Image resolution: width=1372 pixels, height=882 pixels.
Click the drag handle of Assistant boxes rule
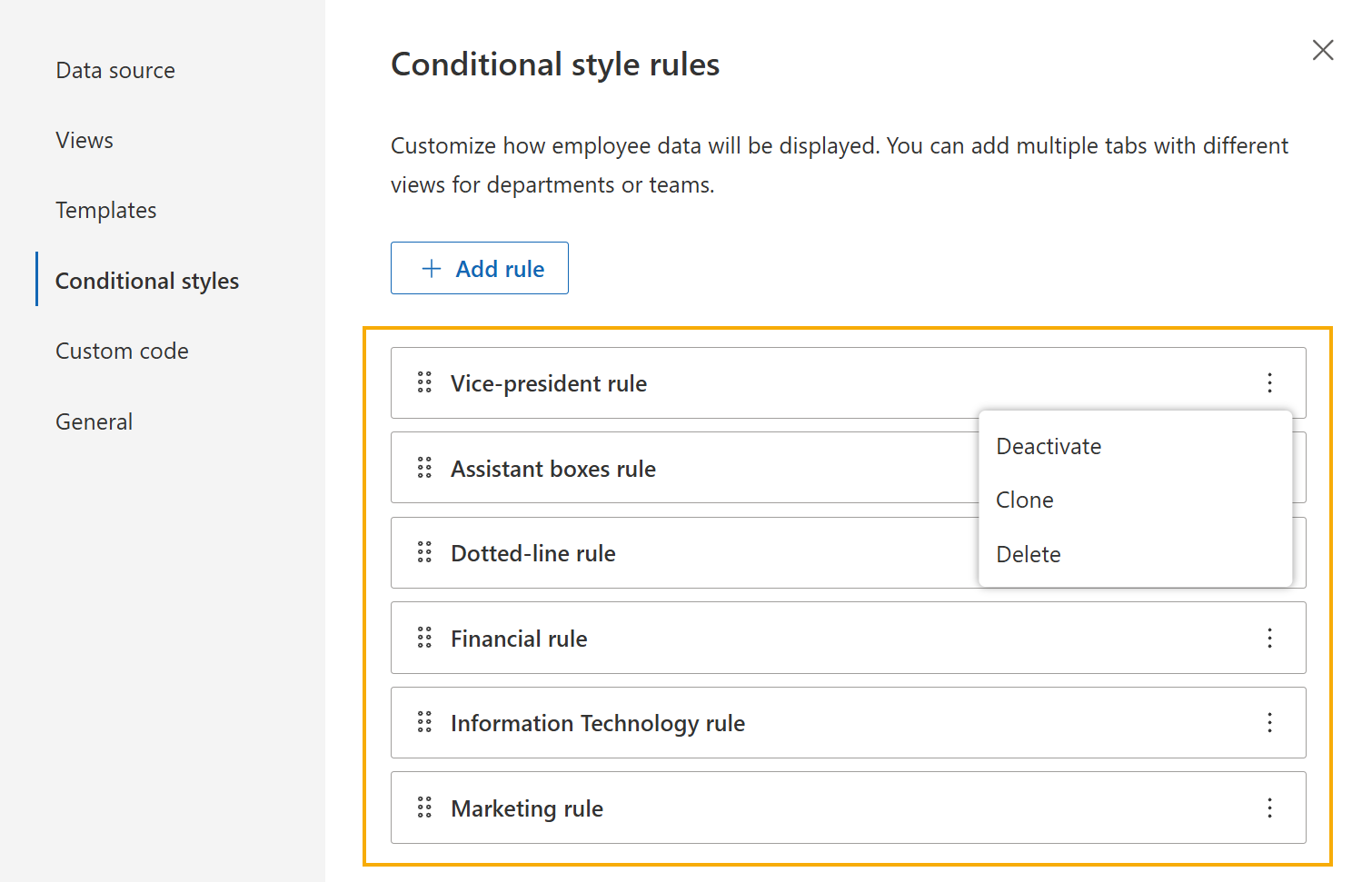[423, 468]
